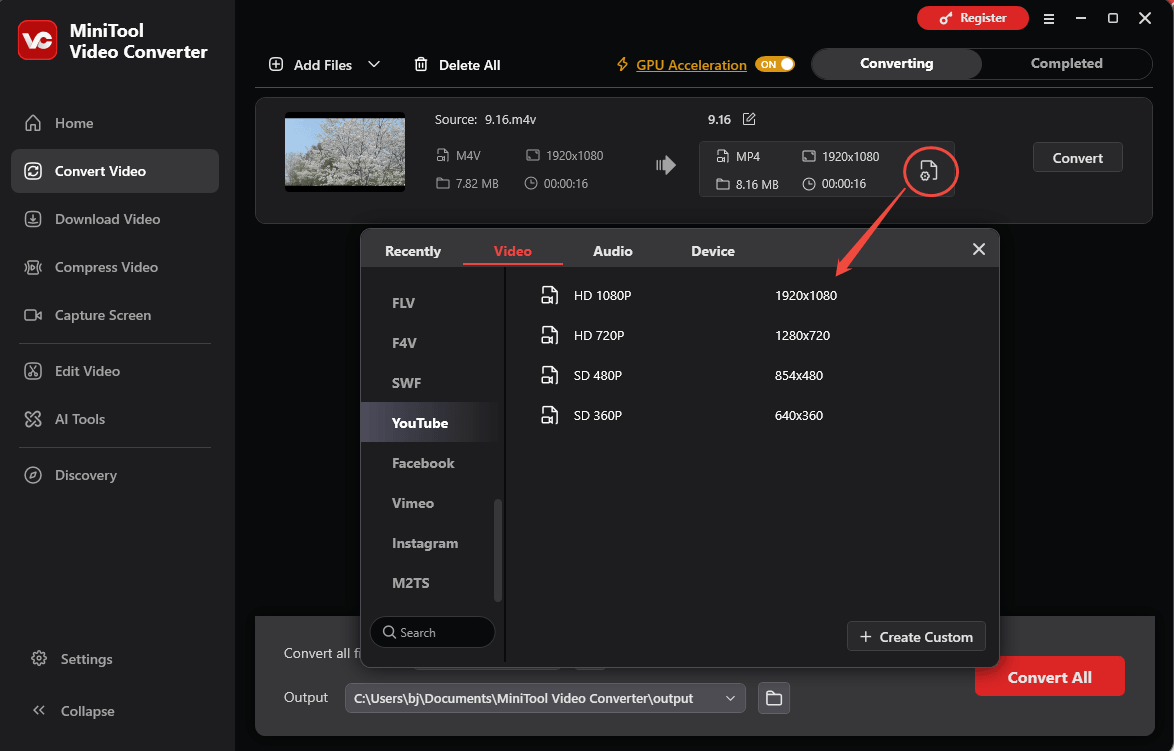
Task: Click the Register button
Action: [x=973, y=18]
